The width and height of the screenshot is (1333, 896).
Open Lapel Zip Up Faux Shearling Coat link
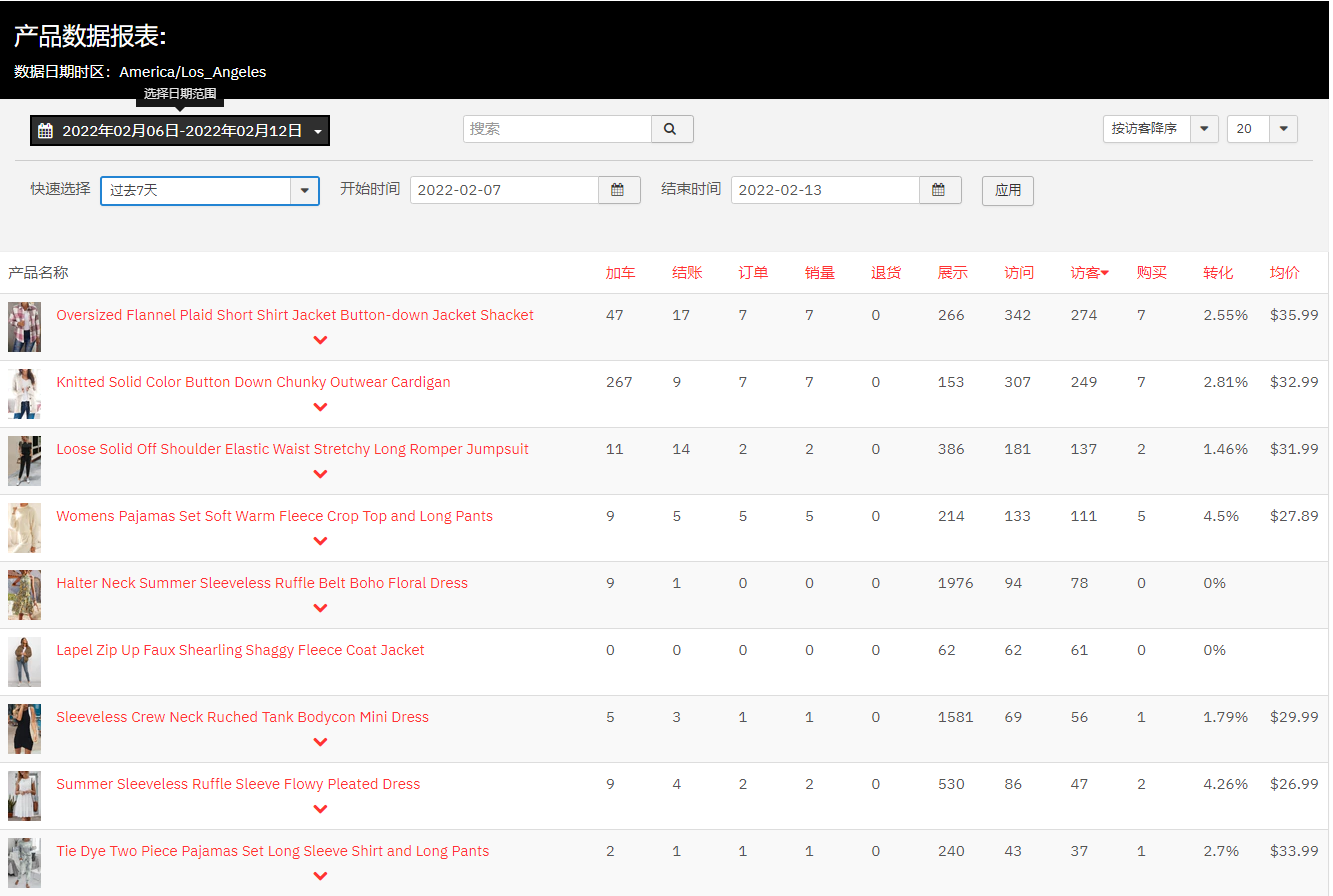pos(240,650)
